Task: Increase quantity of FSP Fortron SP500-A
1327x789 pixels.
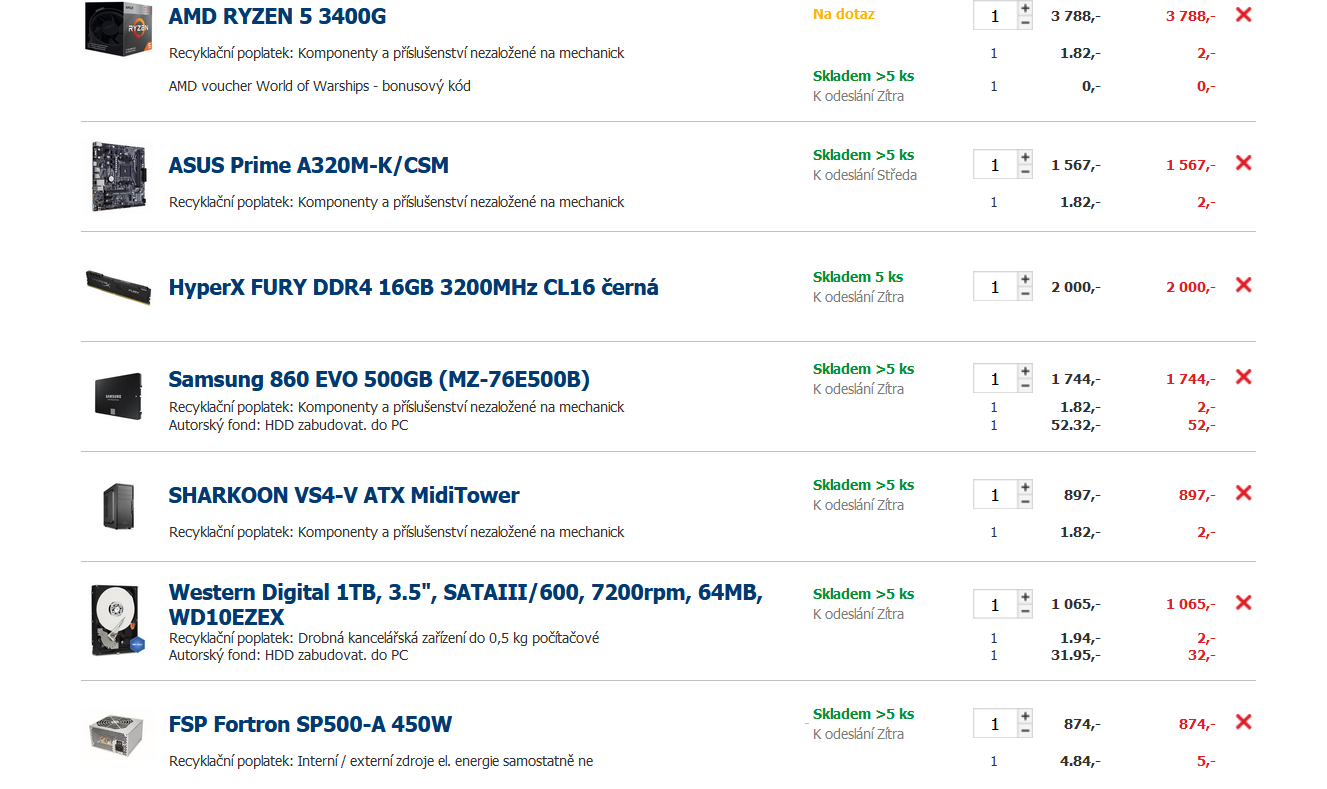Action: [x=1025, y=717]
